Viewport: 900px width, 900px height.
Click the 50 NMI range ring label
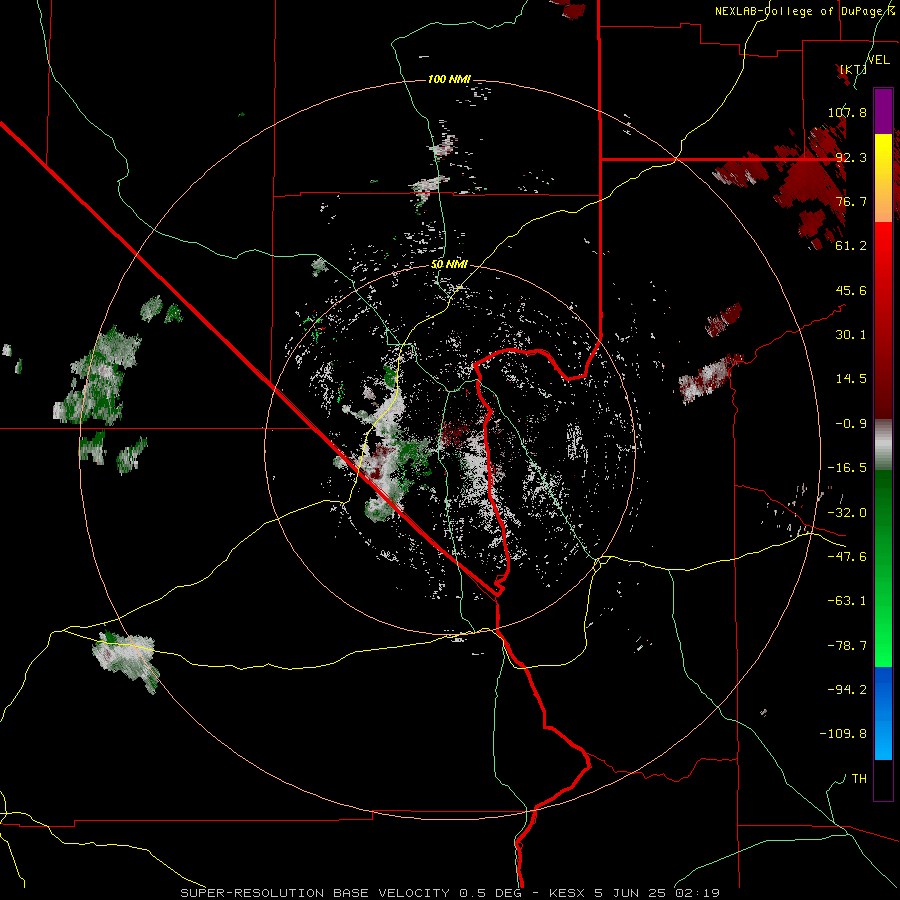coord(449,265)
